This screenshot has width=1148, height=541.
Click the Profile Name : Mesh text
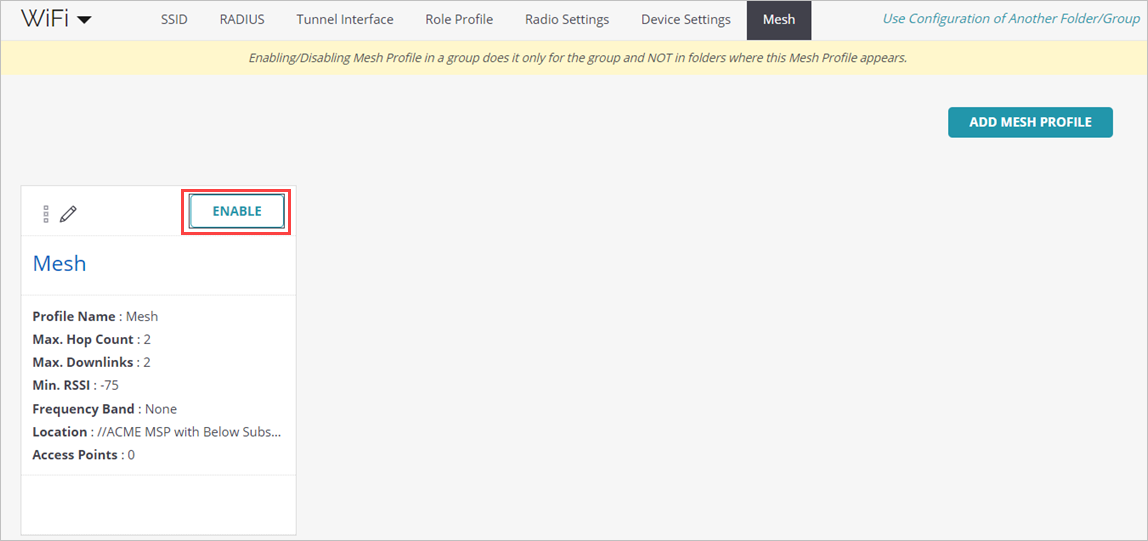pos(95,316)
